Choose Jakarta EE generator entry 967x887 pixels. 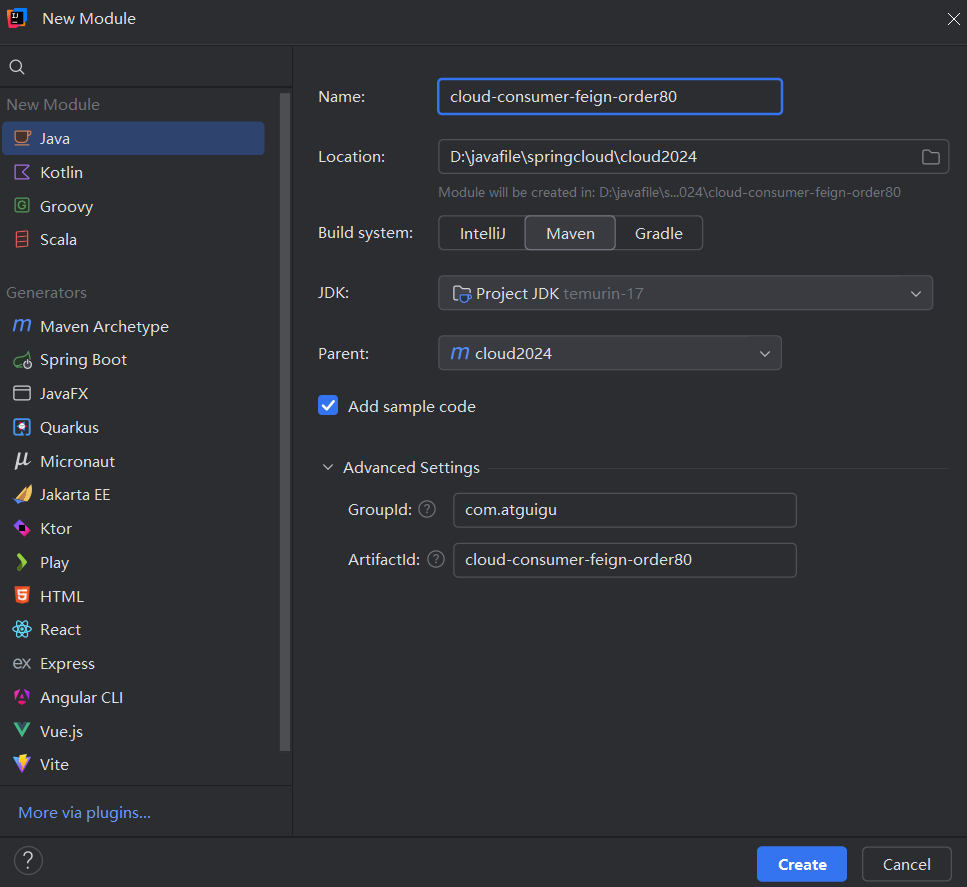(x=133, y=494)
